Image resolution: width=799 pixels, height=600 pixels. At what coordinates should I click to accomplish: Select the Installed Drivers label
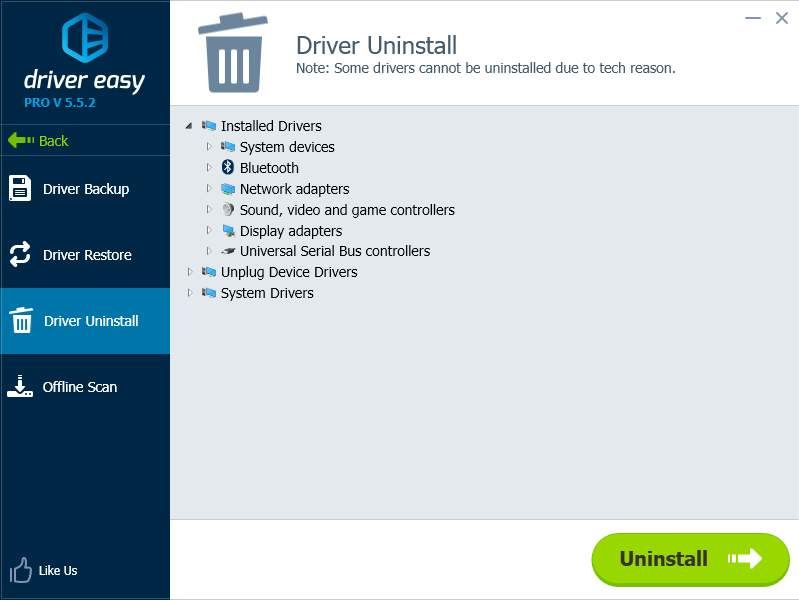click(x=271, y=126)
